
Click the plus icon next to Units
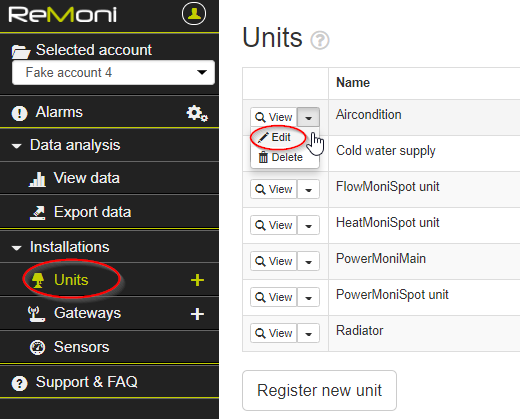(x=197, y=280)
